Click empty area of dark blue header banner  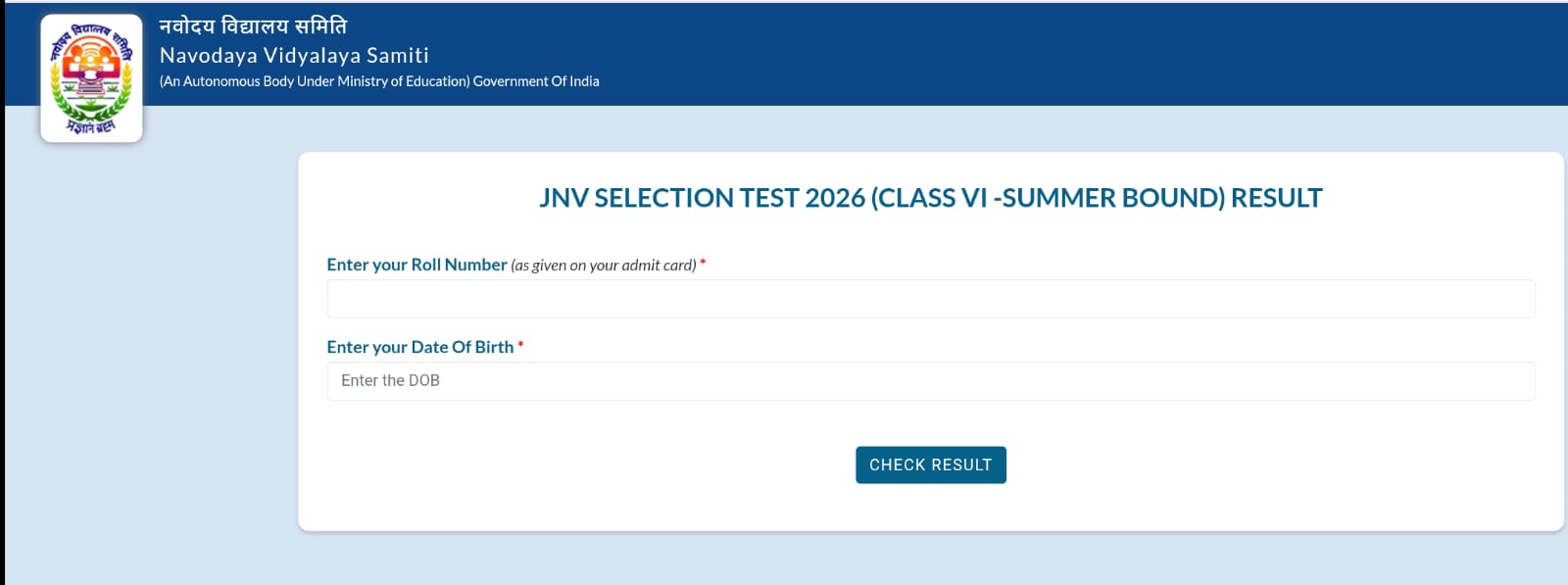[x=1078, y=54]
